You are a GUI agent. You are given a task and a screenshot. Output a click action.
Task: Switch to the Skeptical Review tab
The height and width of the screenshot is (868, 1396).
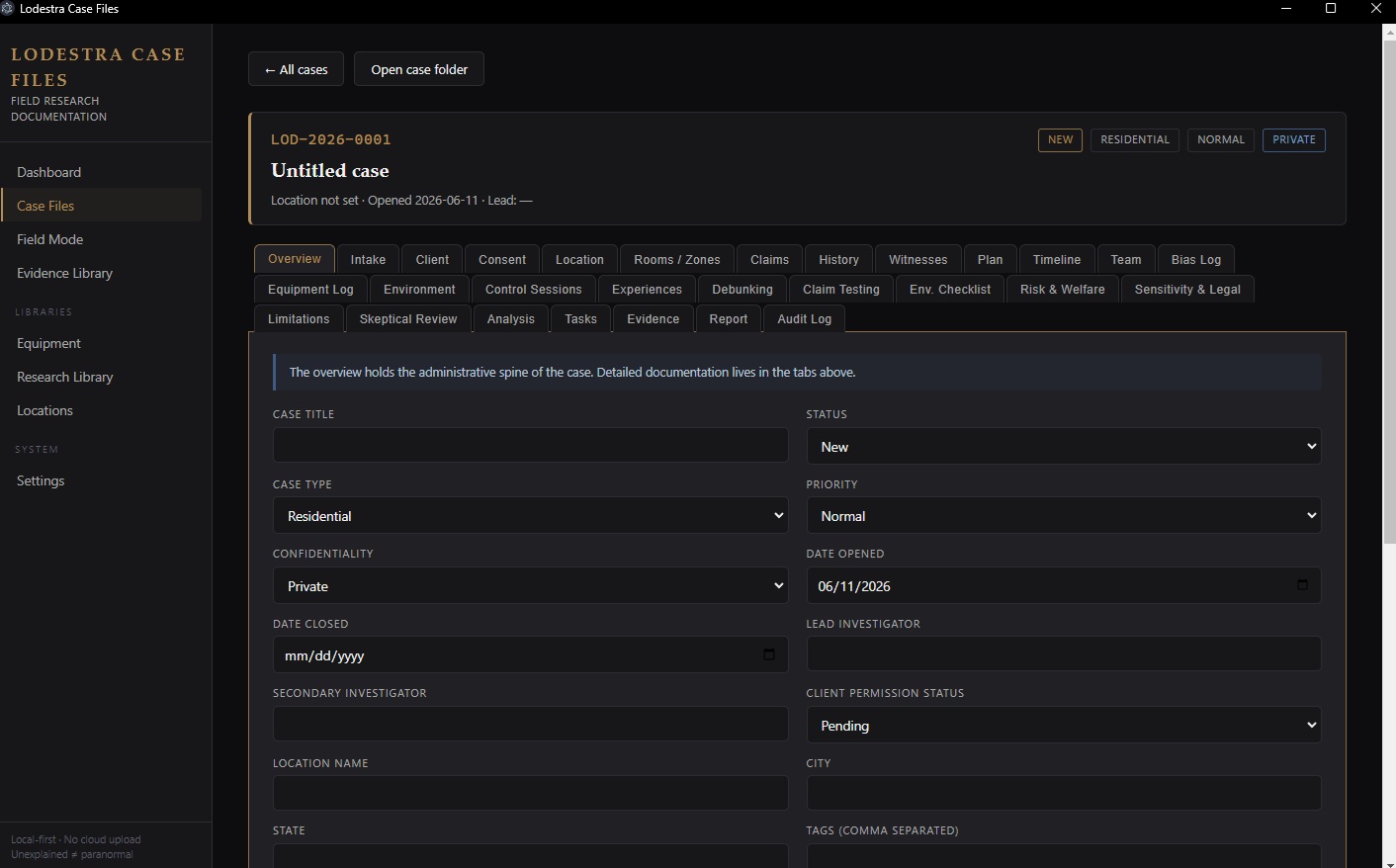click(408, 318)
